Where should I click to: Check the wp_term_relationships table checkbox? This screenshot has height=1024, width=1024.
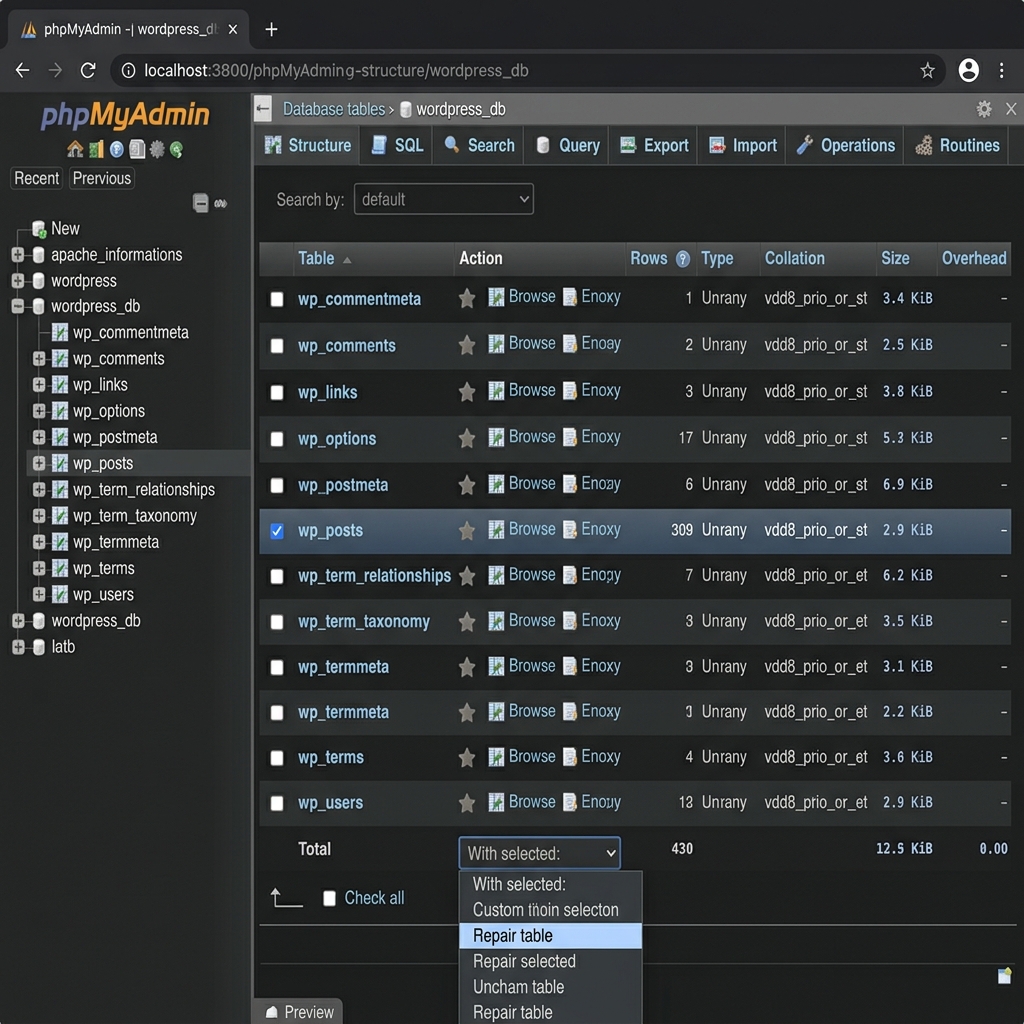[277, 576]
